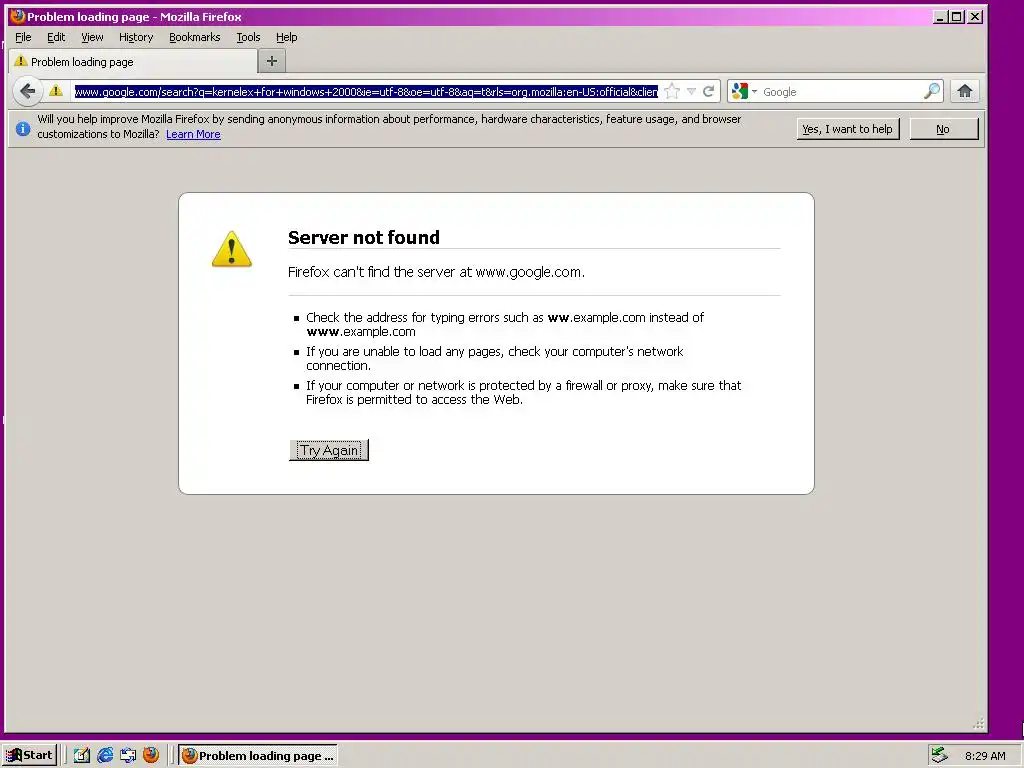
Task: Open the Help menu
Action: [x=287, y=37]
